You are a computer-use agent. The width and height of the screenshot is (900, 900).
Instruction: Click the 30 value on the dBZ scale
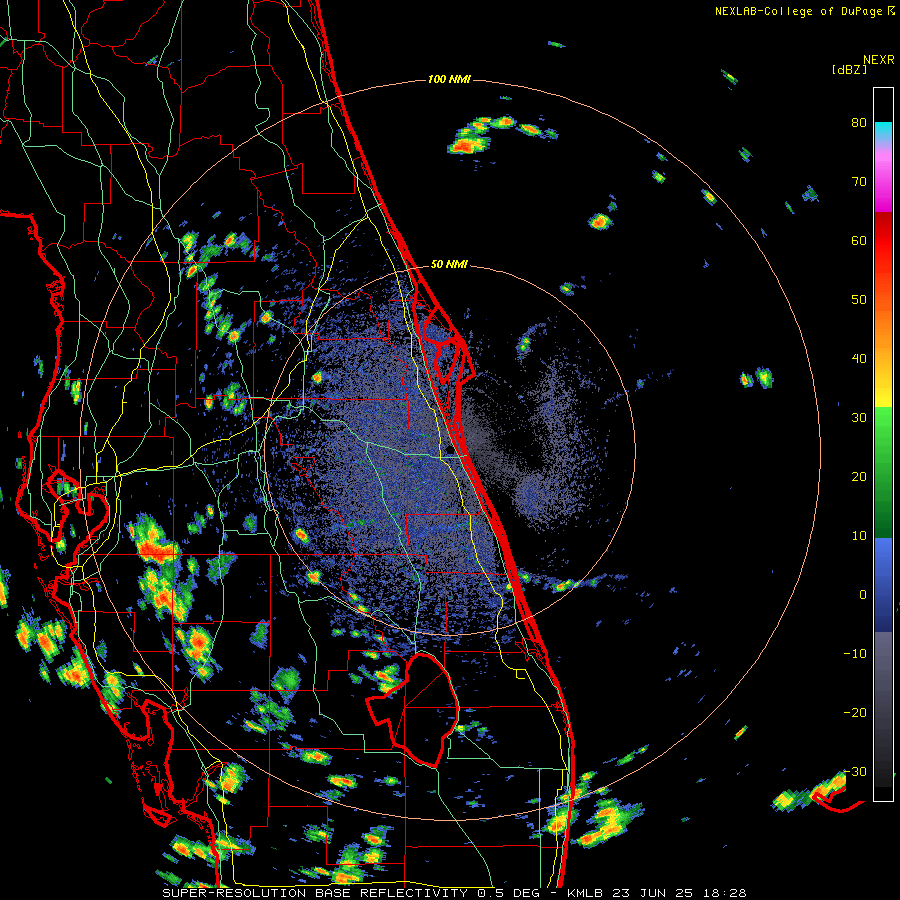(x=859, y=418)
